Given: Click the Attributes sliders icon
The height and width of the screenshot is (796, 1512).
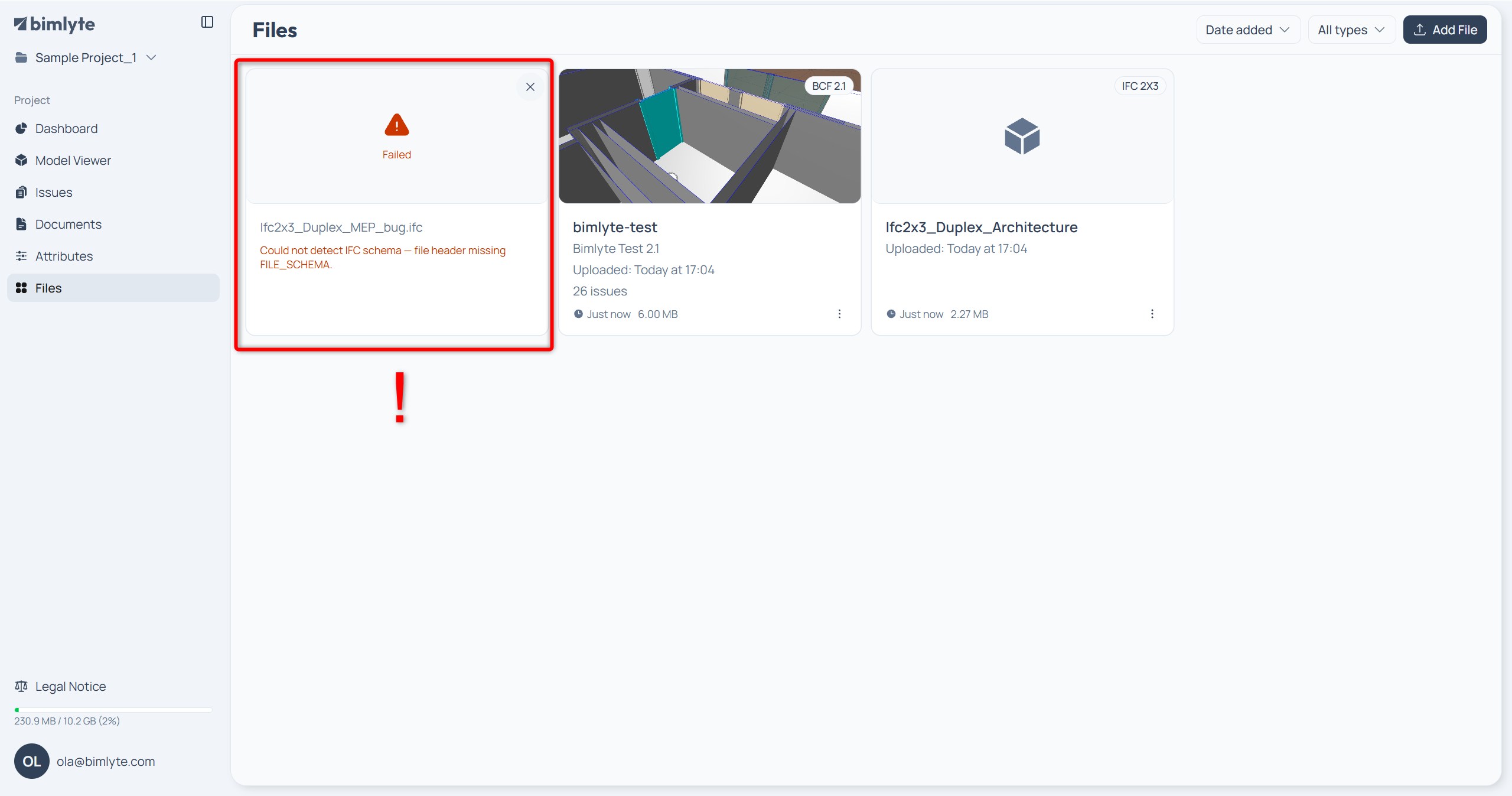Looking at the screenshot, I should point(21,256).
